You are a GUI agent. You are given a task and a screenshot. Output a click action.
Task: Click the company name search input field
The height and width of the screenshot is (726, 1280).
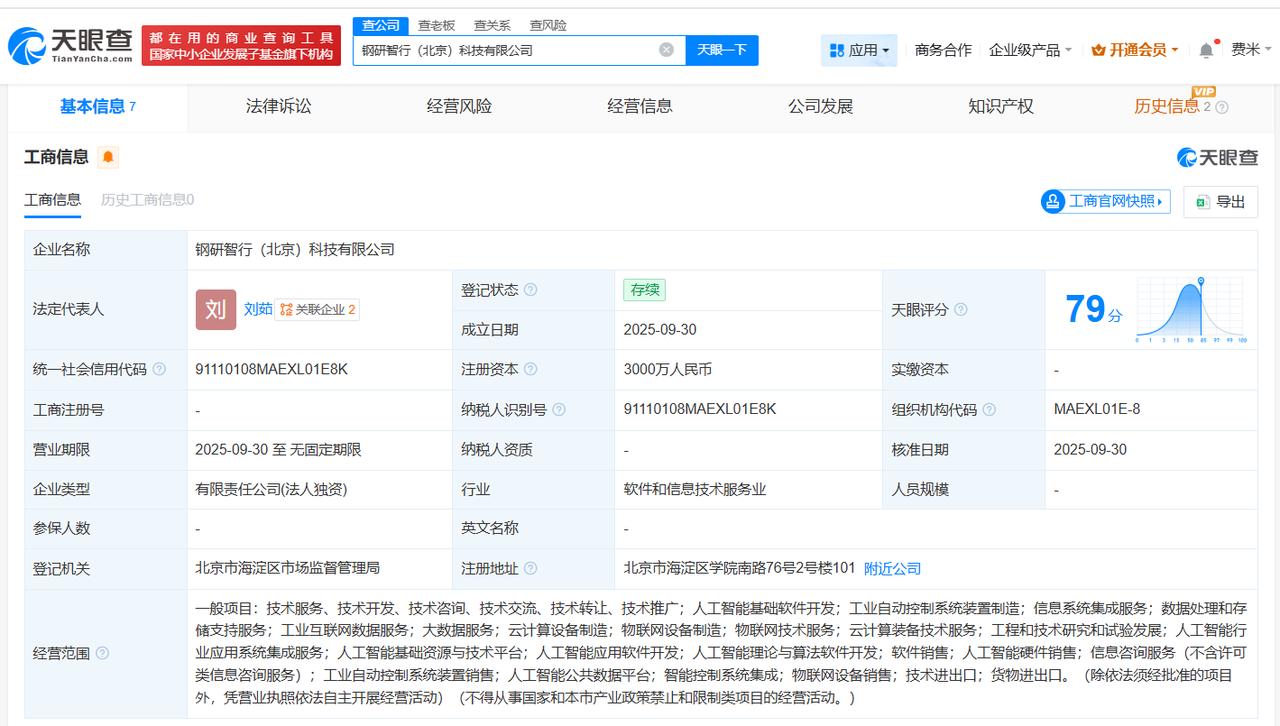point(505,50)
